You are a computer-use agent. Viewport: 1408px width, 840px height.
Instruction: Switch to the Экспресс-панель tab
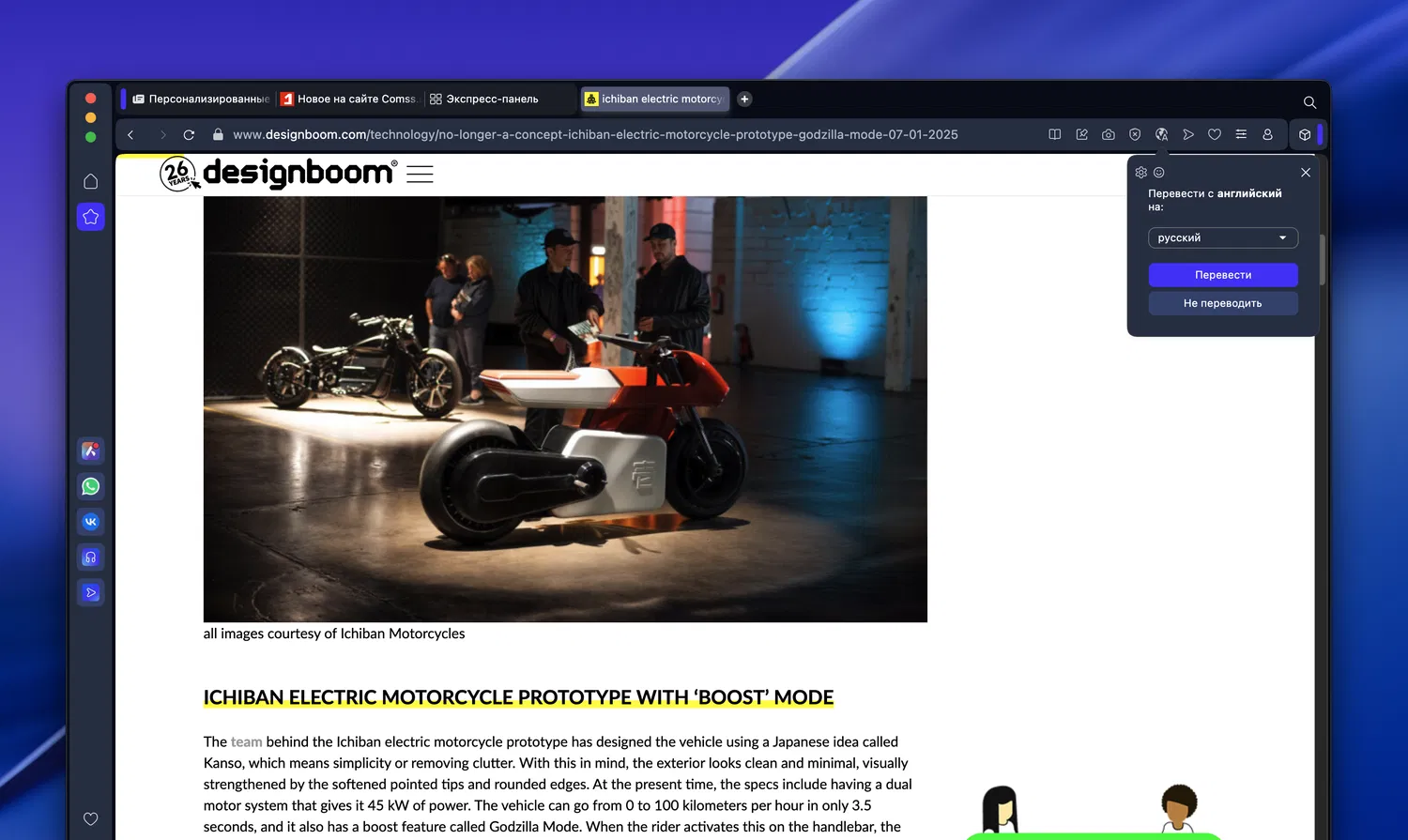pos(500,99)
